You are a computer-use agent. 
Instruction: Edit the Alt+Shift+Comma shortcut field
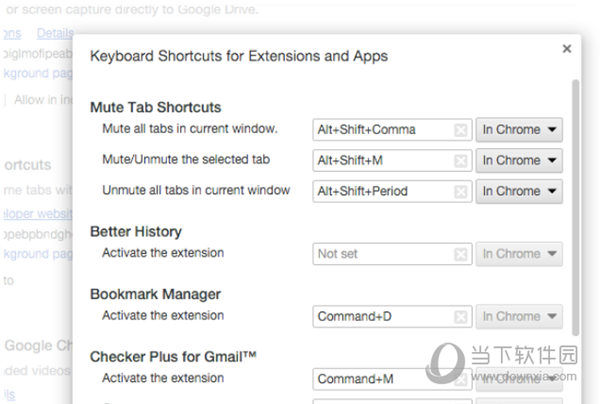tap(392, 130)
